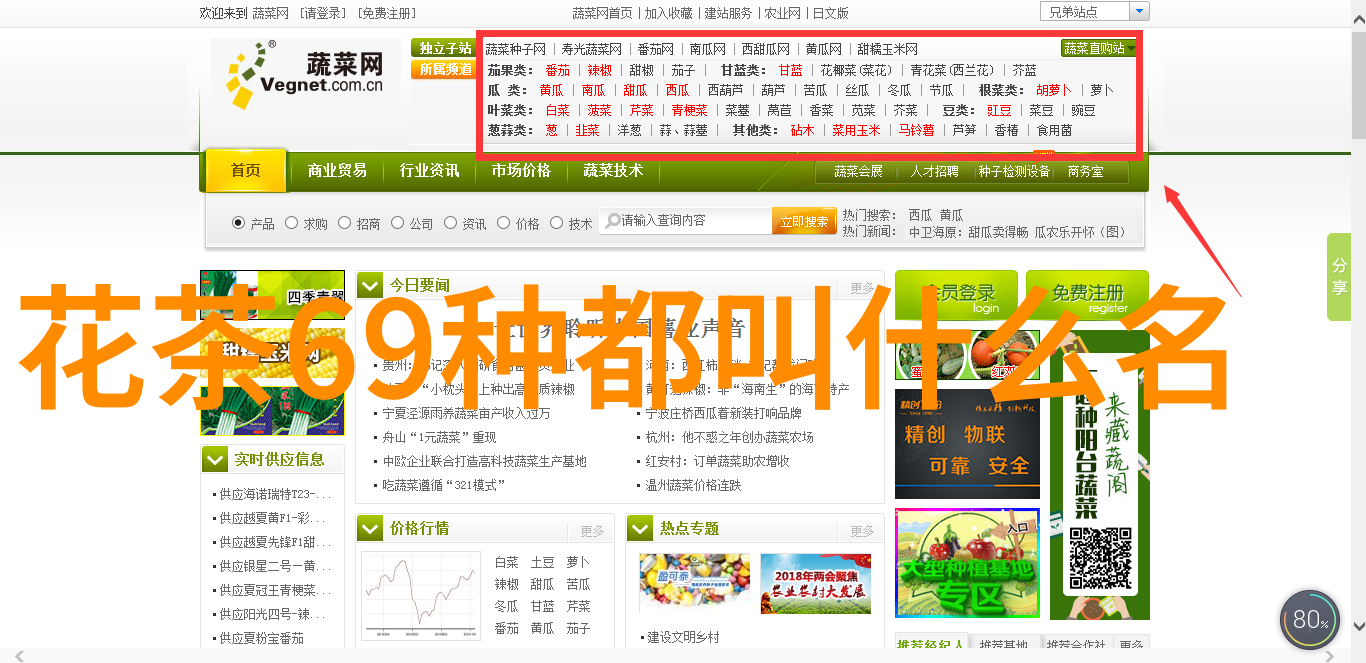The image size is (1366, 663).
Task: Open the green 分享 share side tab
Action: 1339,277
